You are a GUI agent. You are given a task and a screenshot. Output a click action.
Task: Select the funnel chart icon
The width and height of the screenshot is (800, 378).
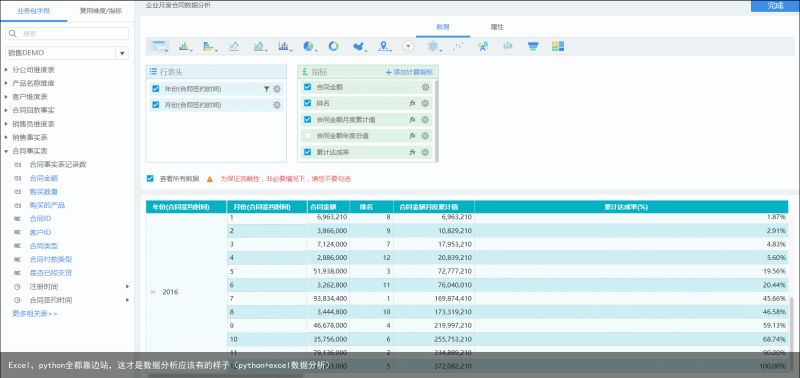(x=533, y=46)
